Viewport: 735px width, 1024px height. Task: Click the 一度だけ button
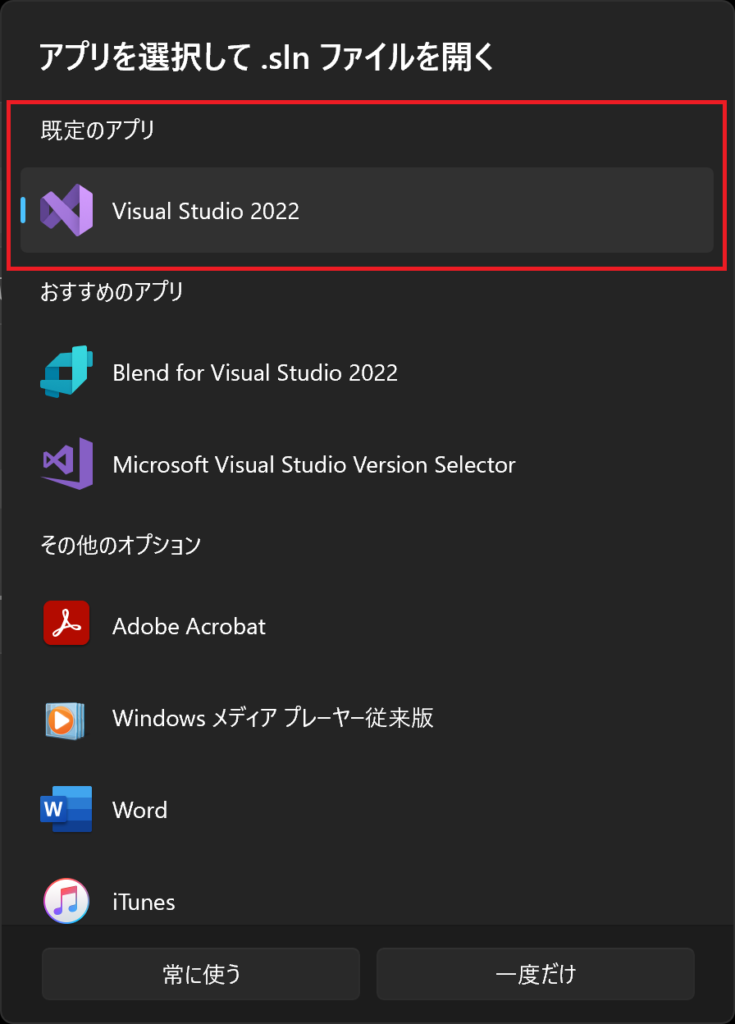[535, 974]
